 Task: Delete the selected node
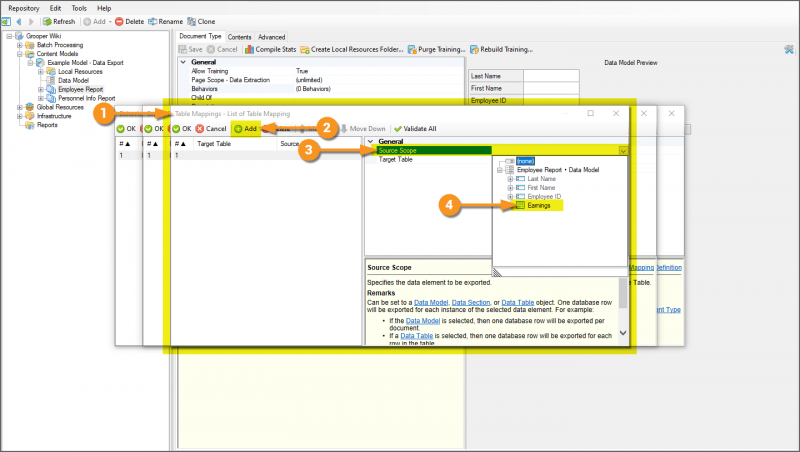(130, 21)
